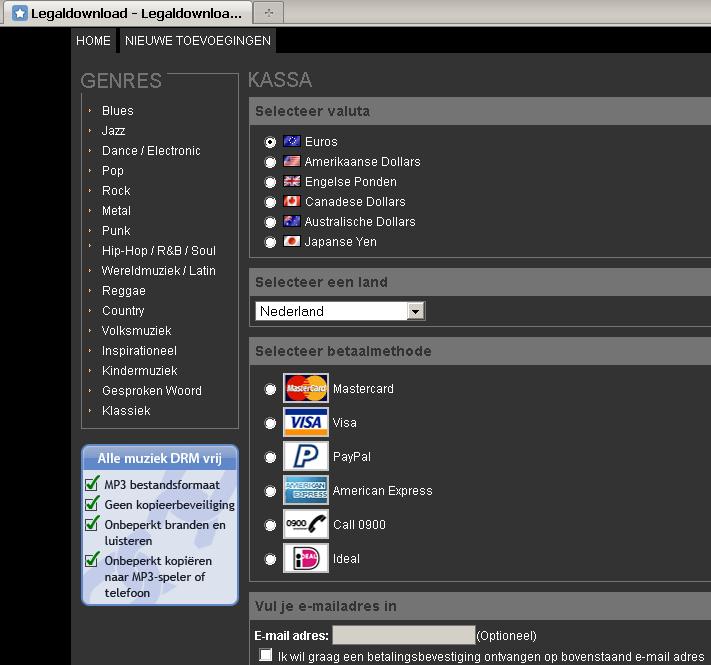Image resolution: width=711 pixels, height=665 pixels.
Task: Open Wereldmuziek / Latin genre
Action: pos(158,270)
